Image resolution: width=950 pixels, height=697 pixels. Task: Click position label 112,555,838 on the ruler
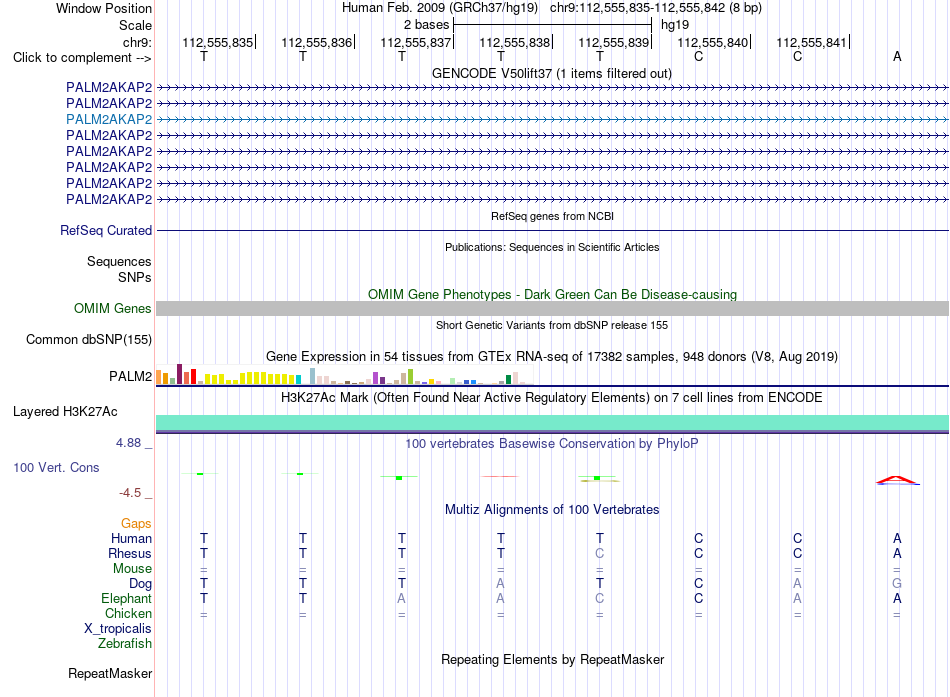point(515,42)
